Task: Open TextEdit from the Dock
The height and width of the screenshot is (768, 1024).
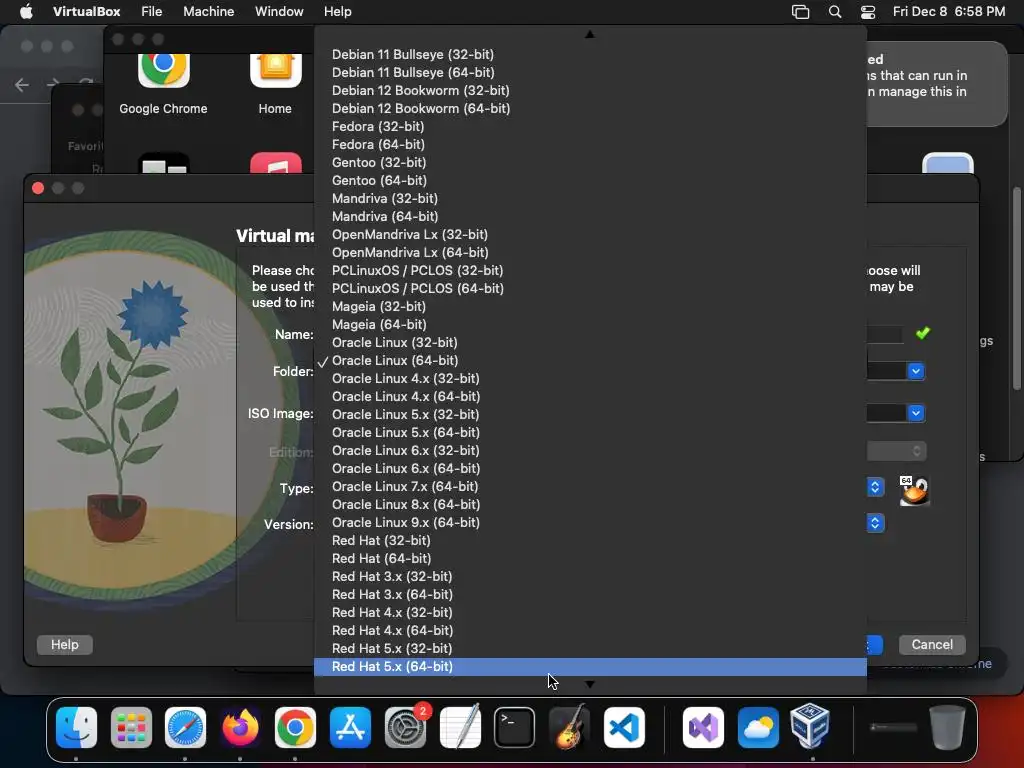Action: [x=460, y=727]
